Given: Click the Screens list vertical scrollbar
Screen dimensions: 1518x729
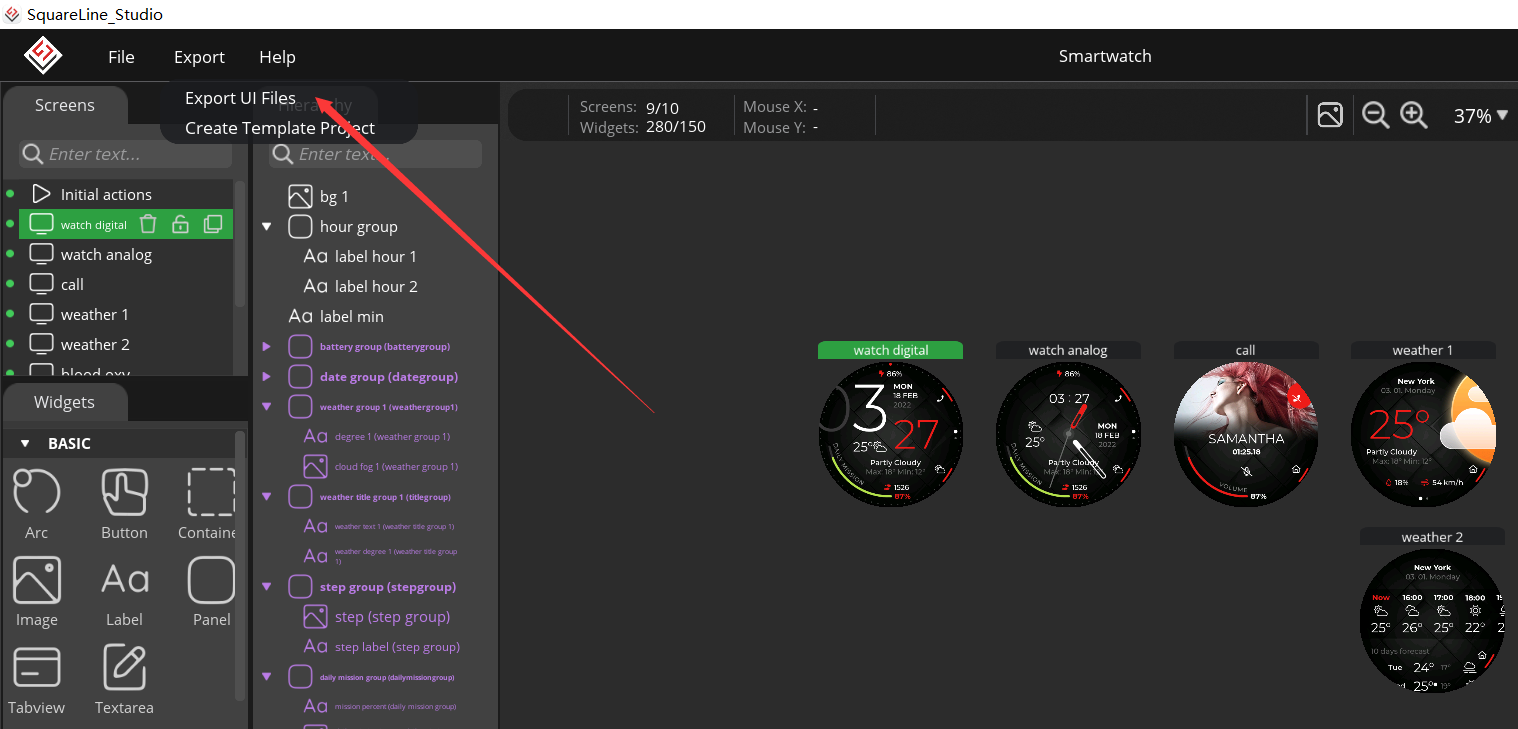Looking at the screenshot, I should click(x=239, y=244).
